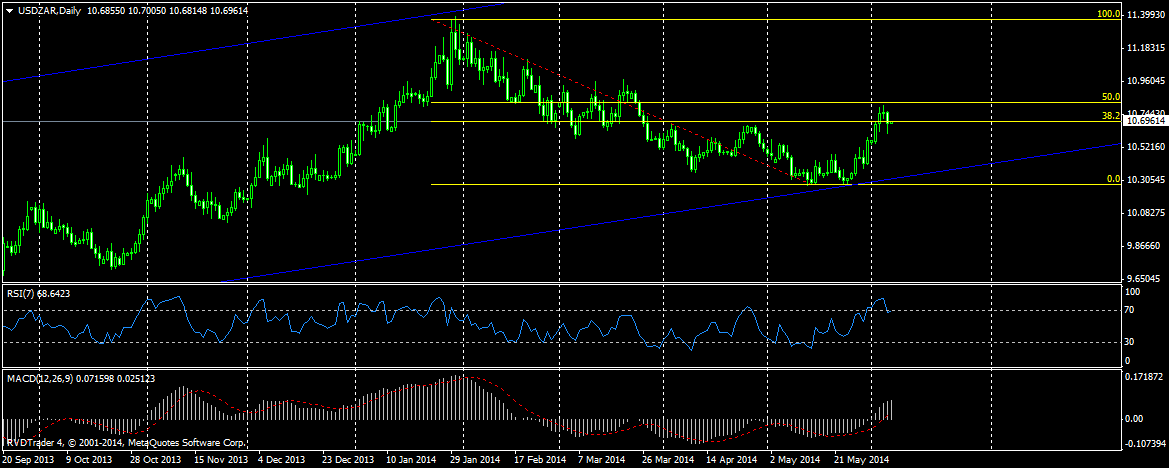This screenshot has height=468, width=1169.
Task: Click the USDZAR,Daily chart title text
Action: point(48,10)
